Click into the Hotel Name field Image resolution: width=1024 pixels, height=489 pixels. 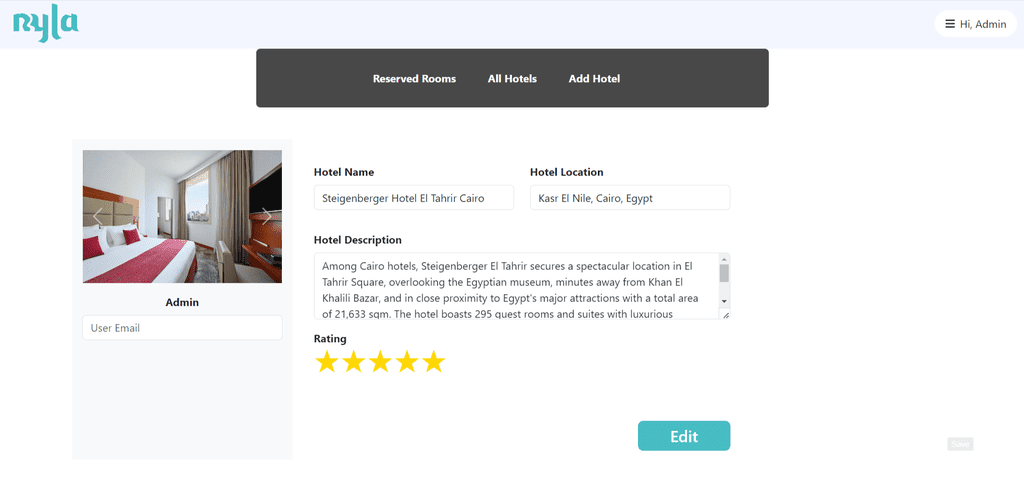click(x=414, y=198)
